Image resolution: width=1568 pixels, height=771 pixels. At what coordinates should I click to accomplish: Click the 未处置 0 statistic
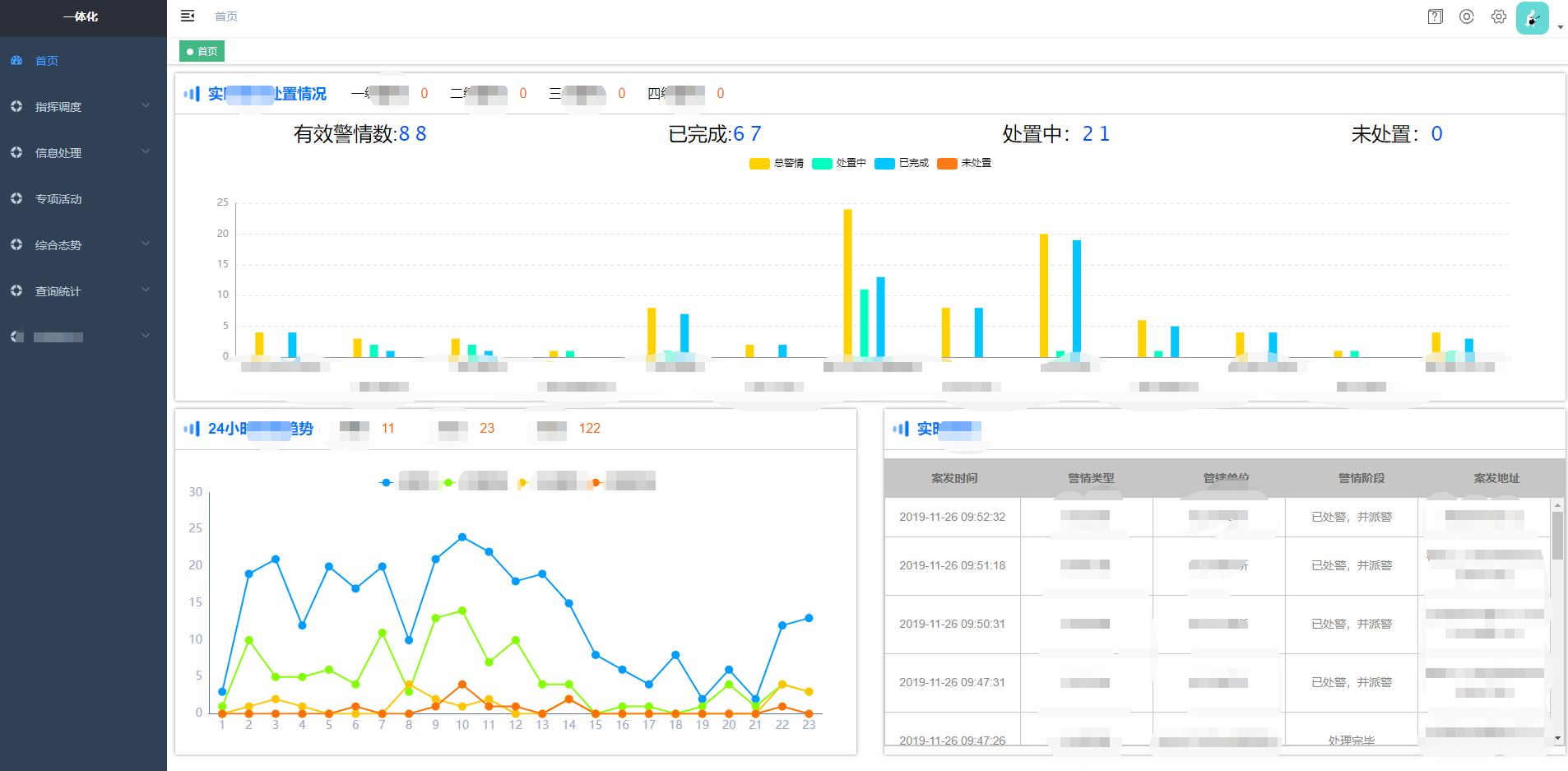[x=1397, y=134]
